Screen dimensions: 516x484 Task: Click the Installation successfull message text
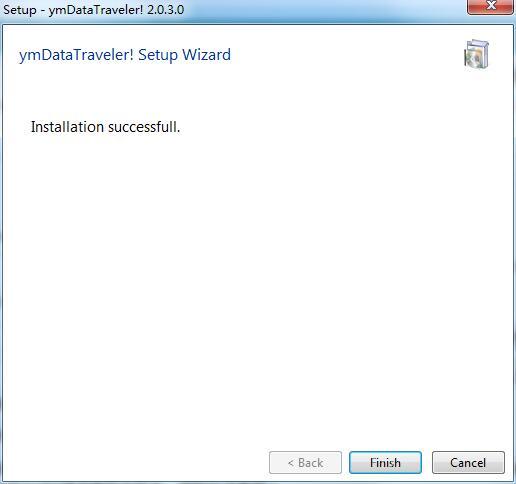[x=105, y=127]
